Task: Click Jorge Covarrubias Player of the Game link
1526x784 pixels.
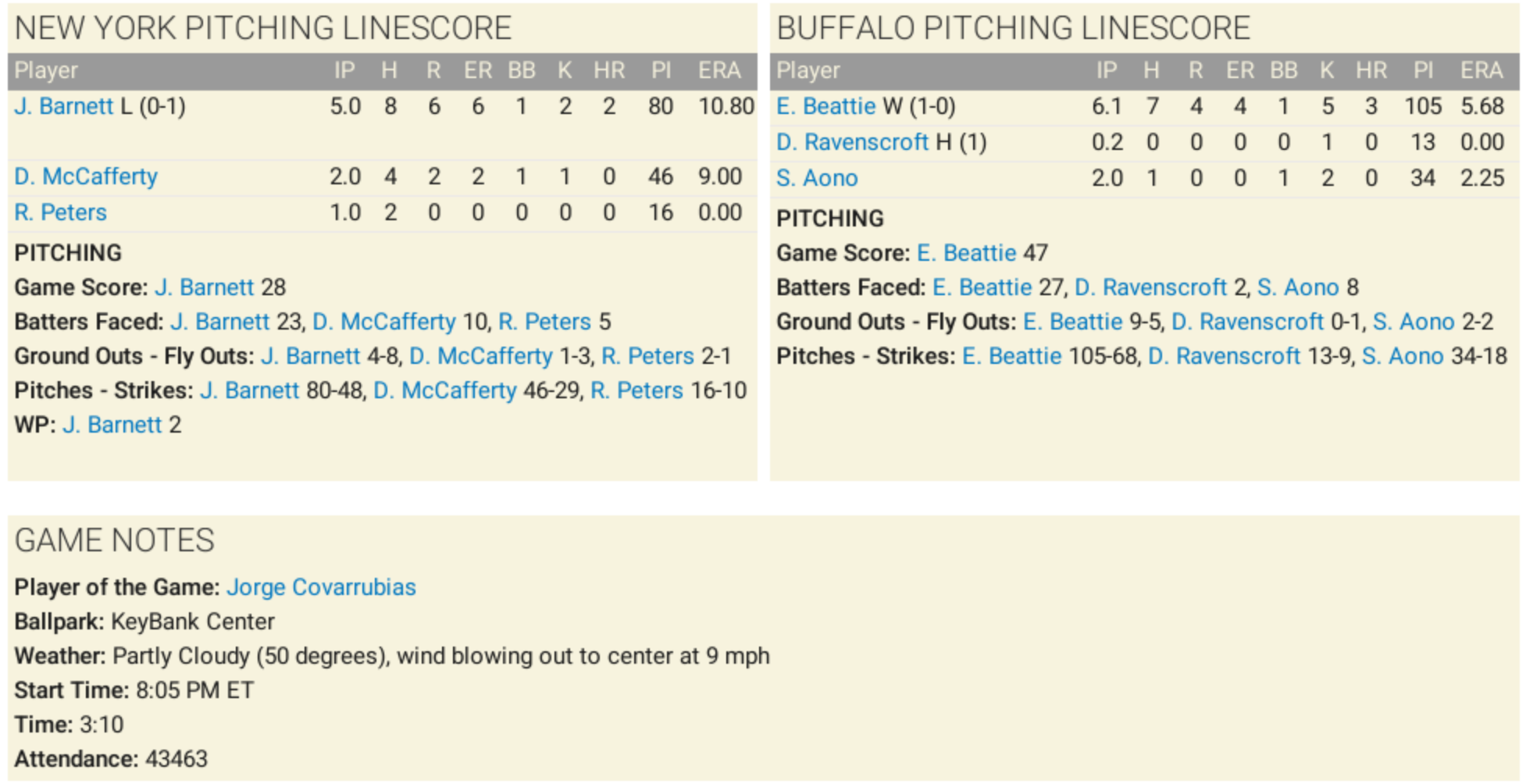Action: (321, 587)
